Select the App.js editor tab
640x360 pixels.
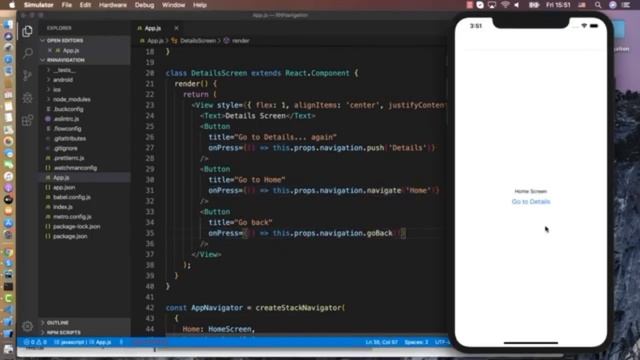point(153,28)
